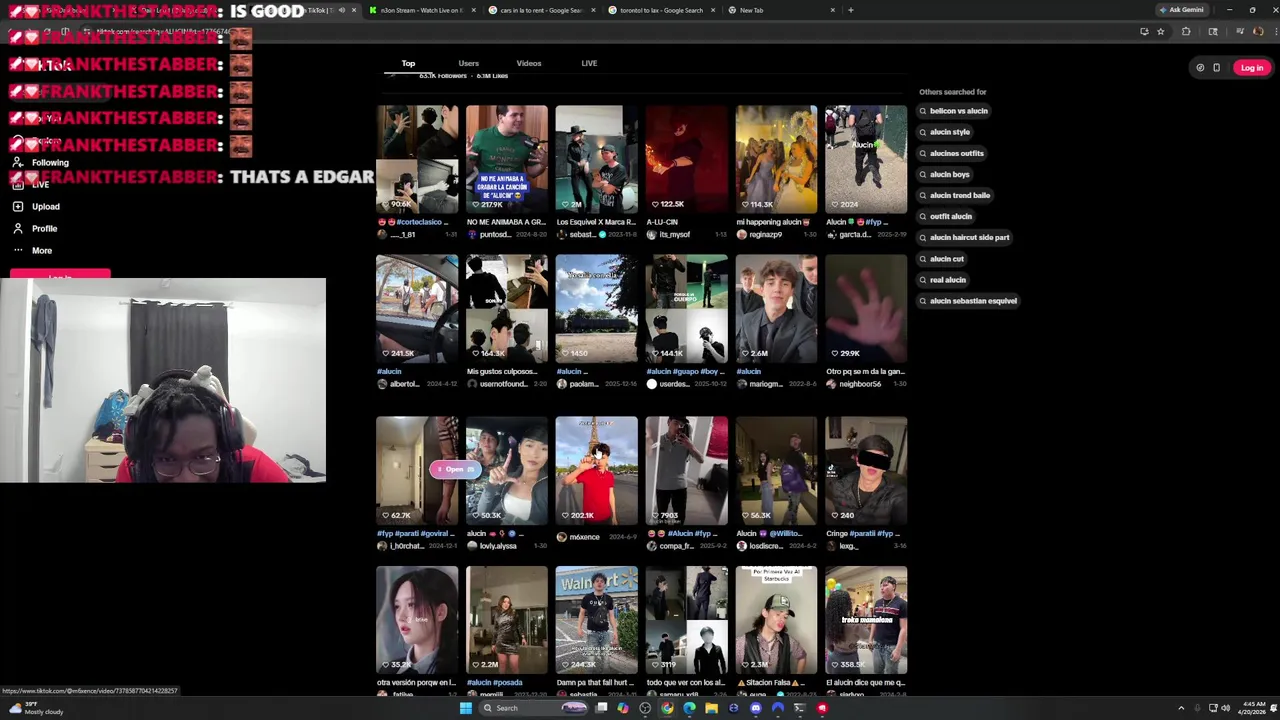Open Task View from the taskbar
The height and width of the screenshot is (720, 1280).
click(x=601, y=708)
